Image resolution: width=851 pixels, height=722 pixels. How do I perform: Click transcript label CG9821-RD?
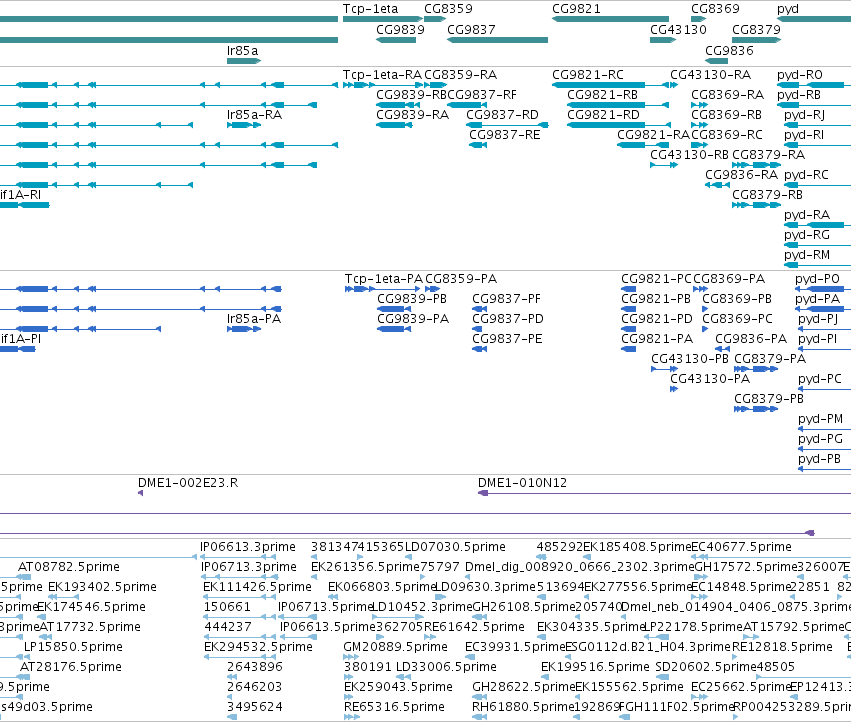[604, 115]
